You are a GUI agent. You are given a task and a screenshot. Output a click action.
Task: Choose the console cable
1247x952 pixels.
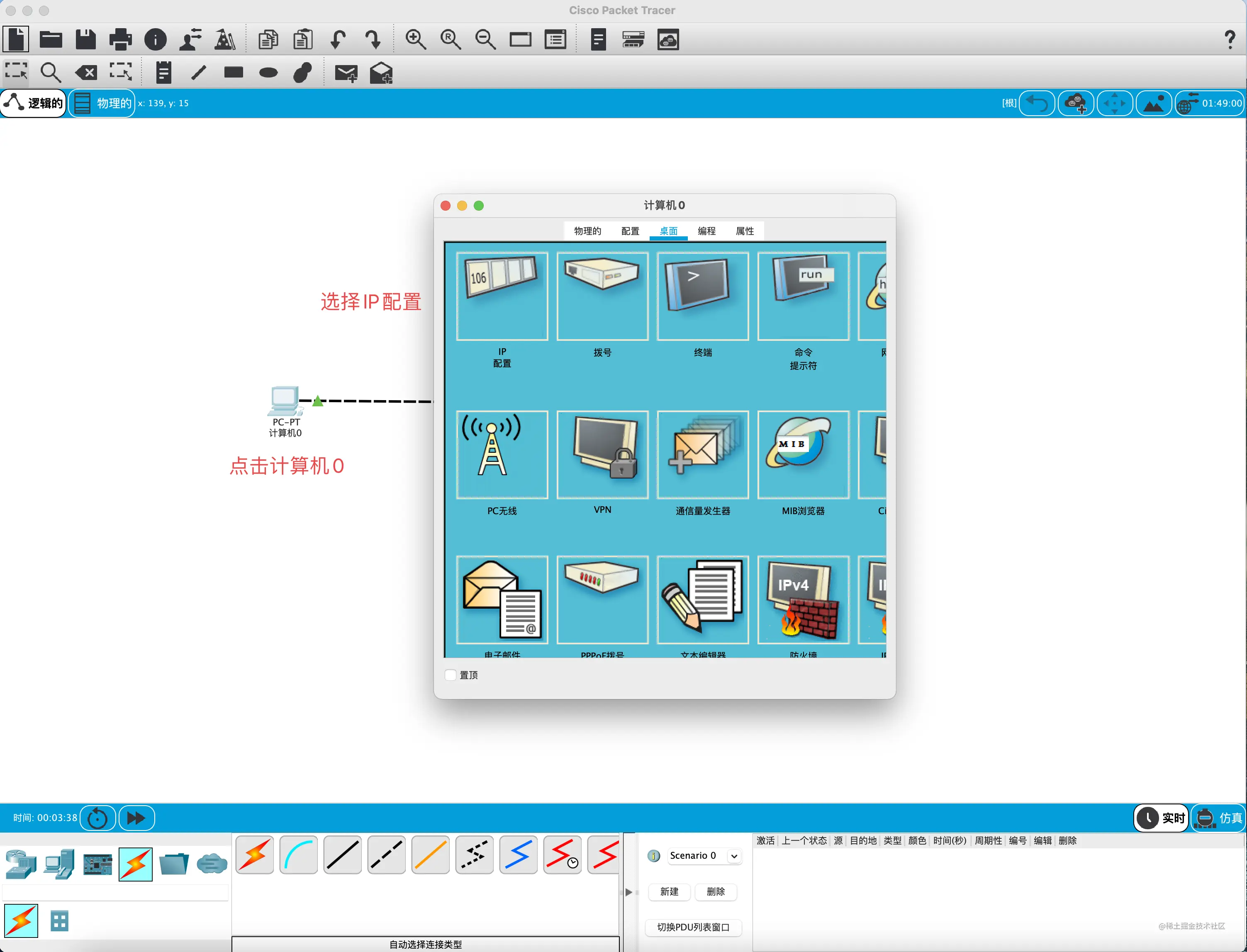click(298, 855)
